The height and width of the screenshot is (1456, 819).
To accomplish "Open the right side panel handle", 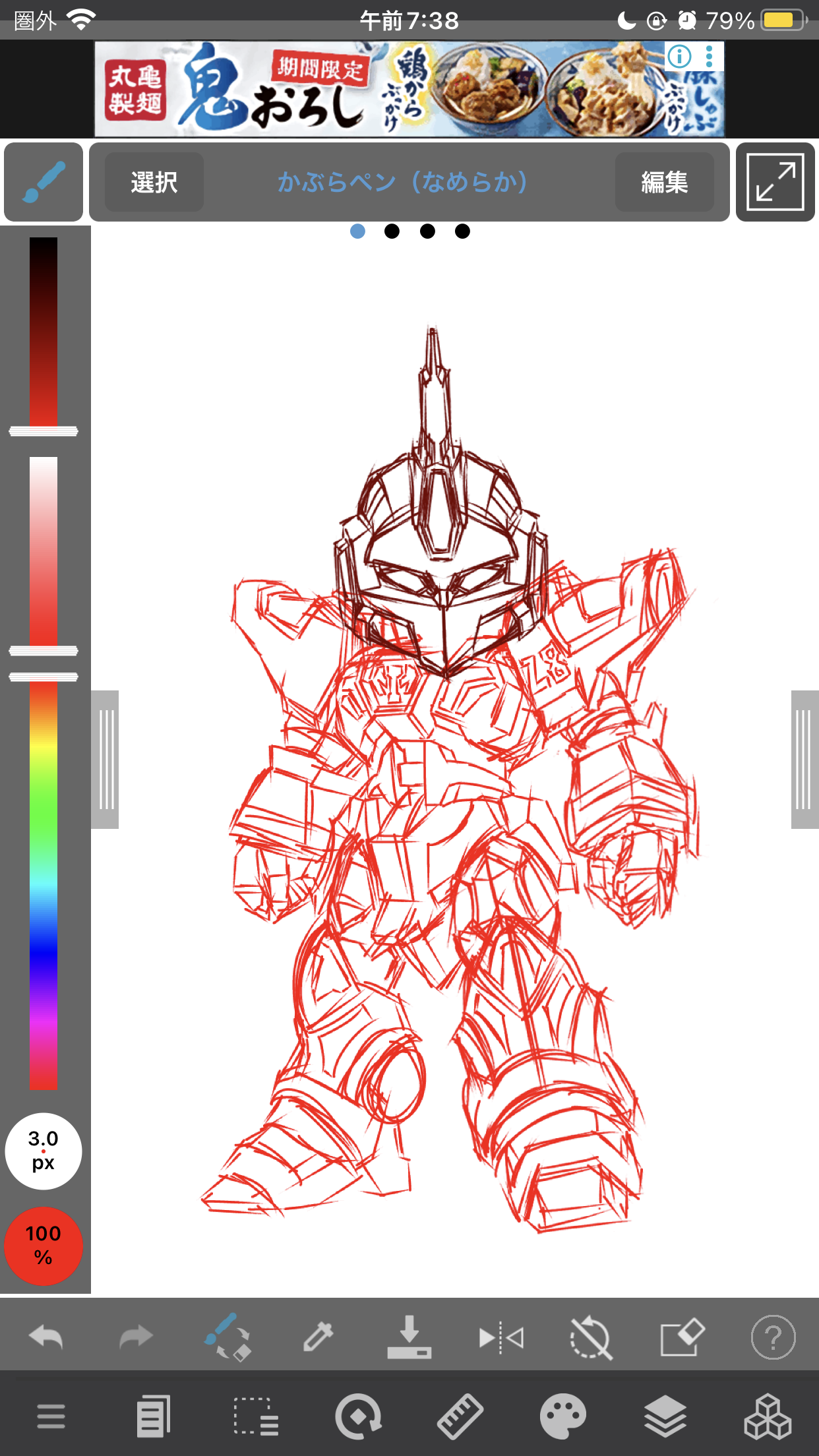I will pos(804,759).
